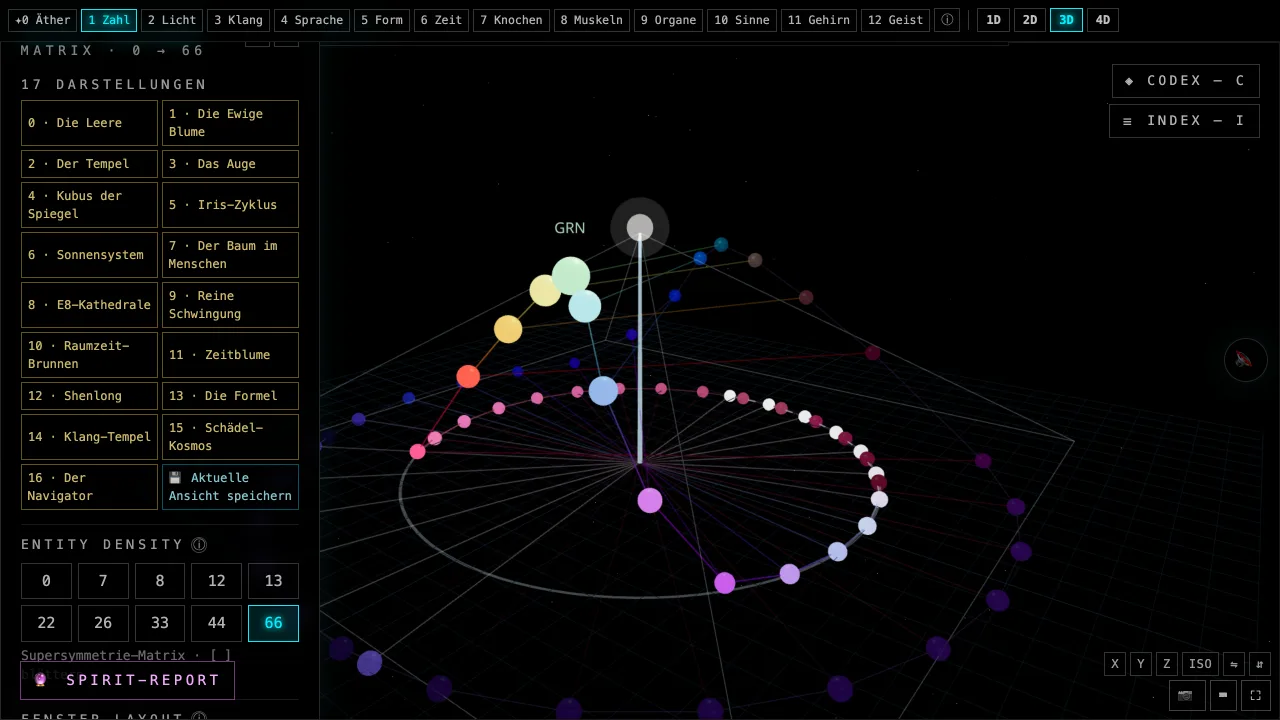Viewport: 1280px width, 720px height.
Task: Switch to 4D dimension mode
Action: (x=1102, y=20)
